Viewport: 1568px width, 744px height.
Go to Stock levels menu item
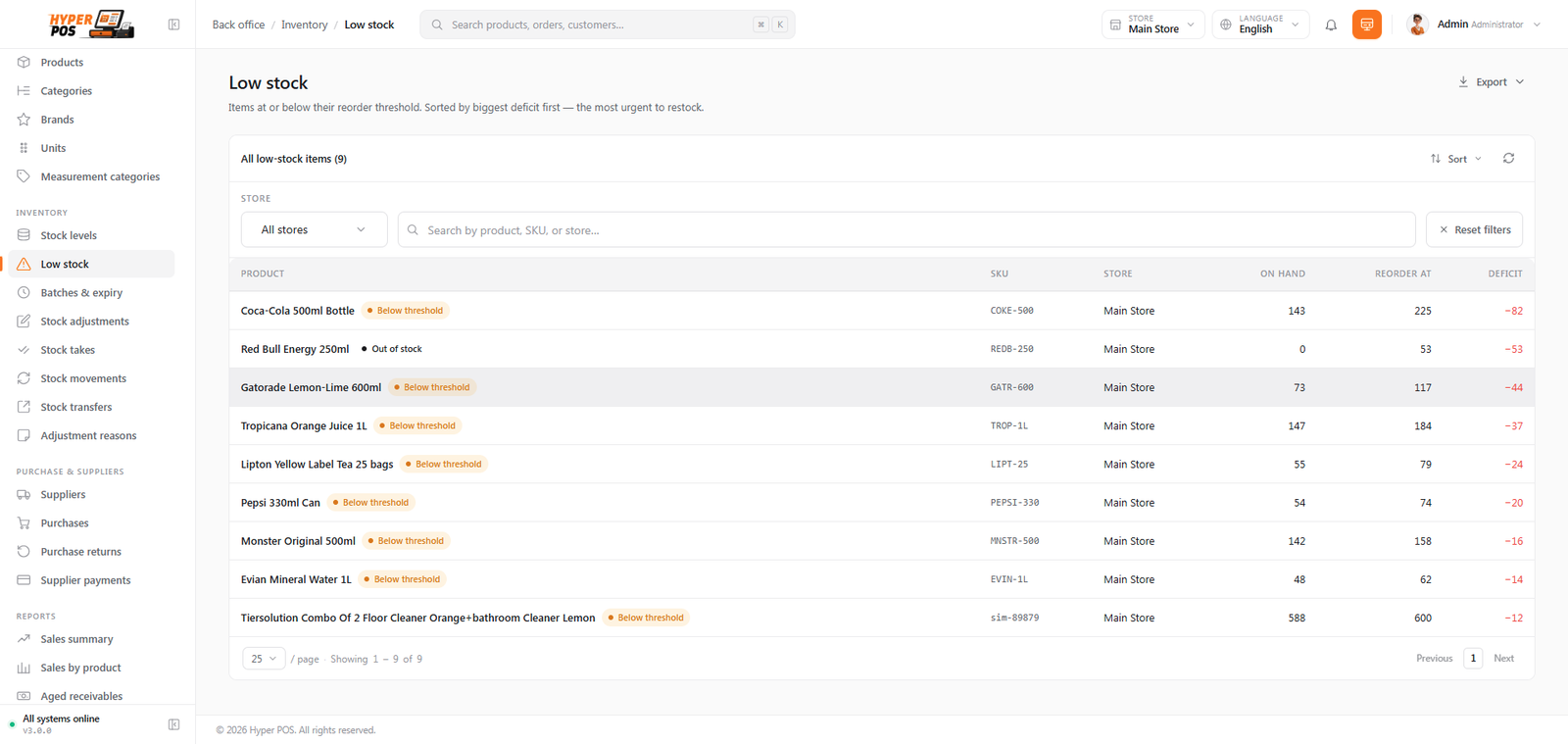tap(69, 235)
